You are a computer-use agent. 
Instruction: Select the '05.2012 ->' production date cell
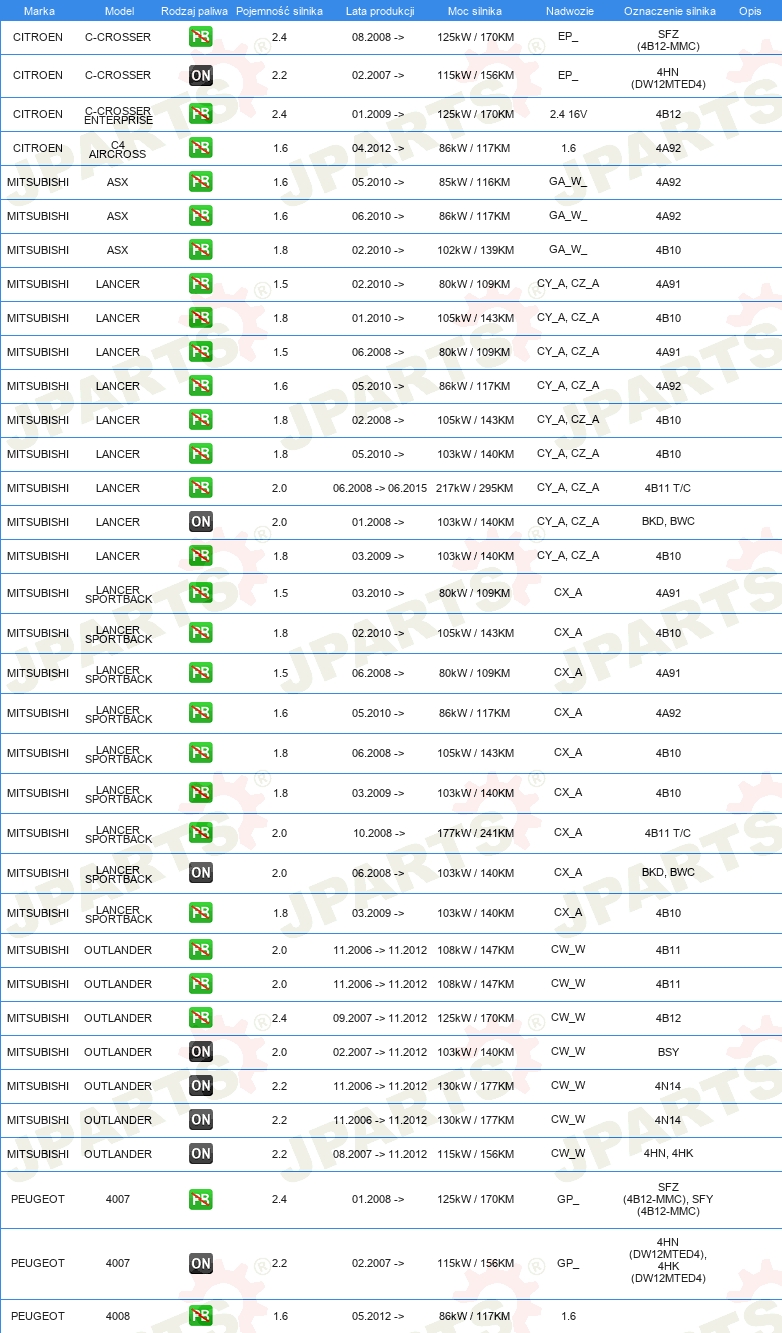(378, 1316)
